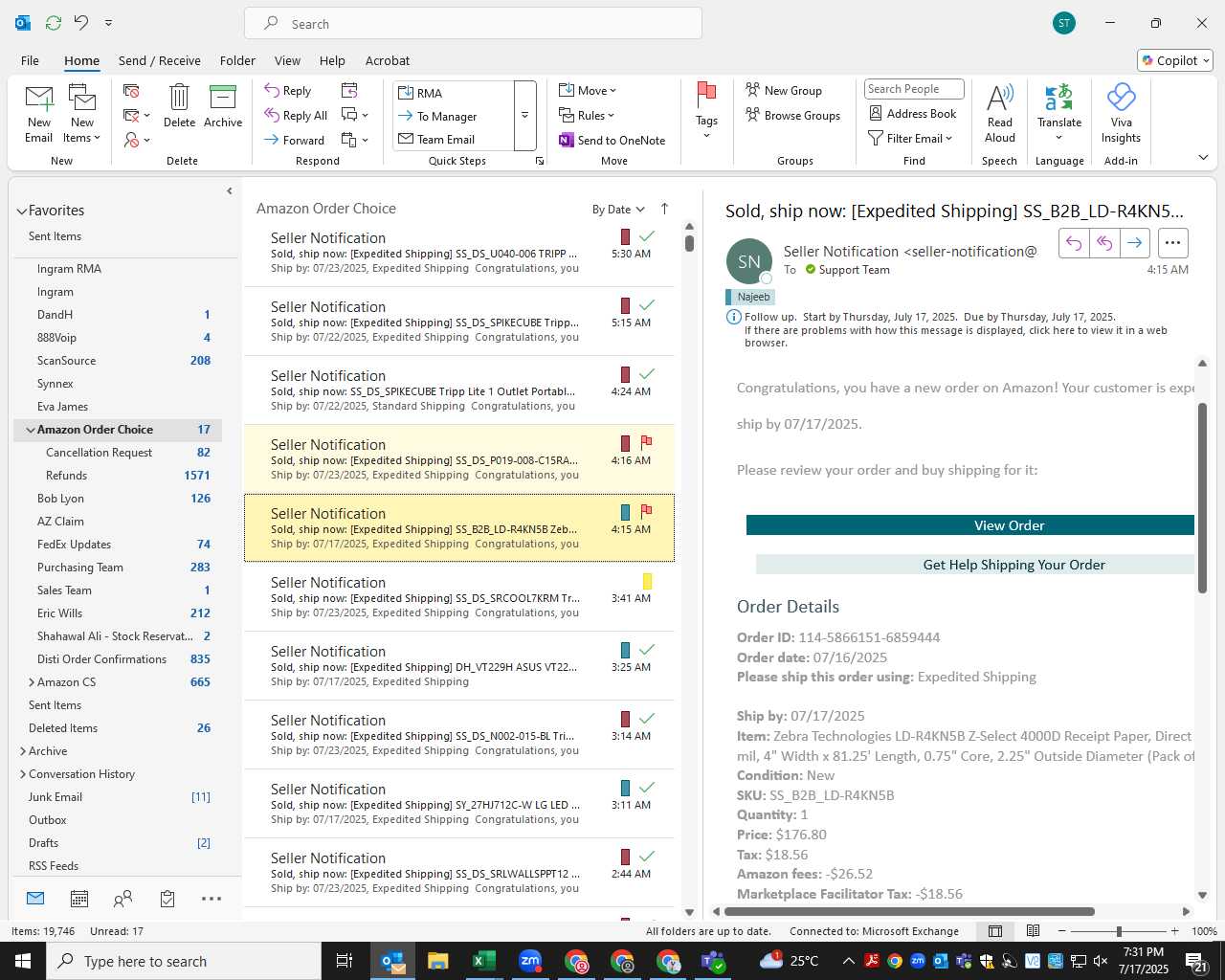Open Zoom from the taskbar
The image size is (1225, 980).
coord(530,961)
